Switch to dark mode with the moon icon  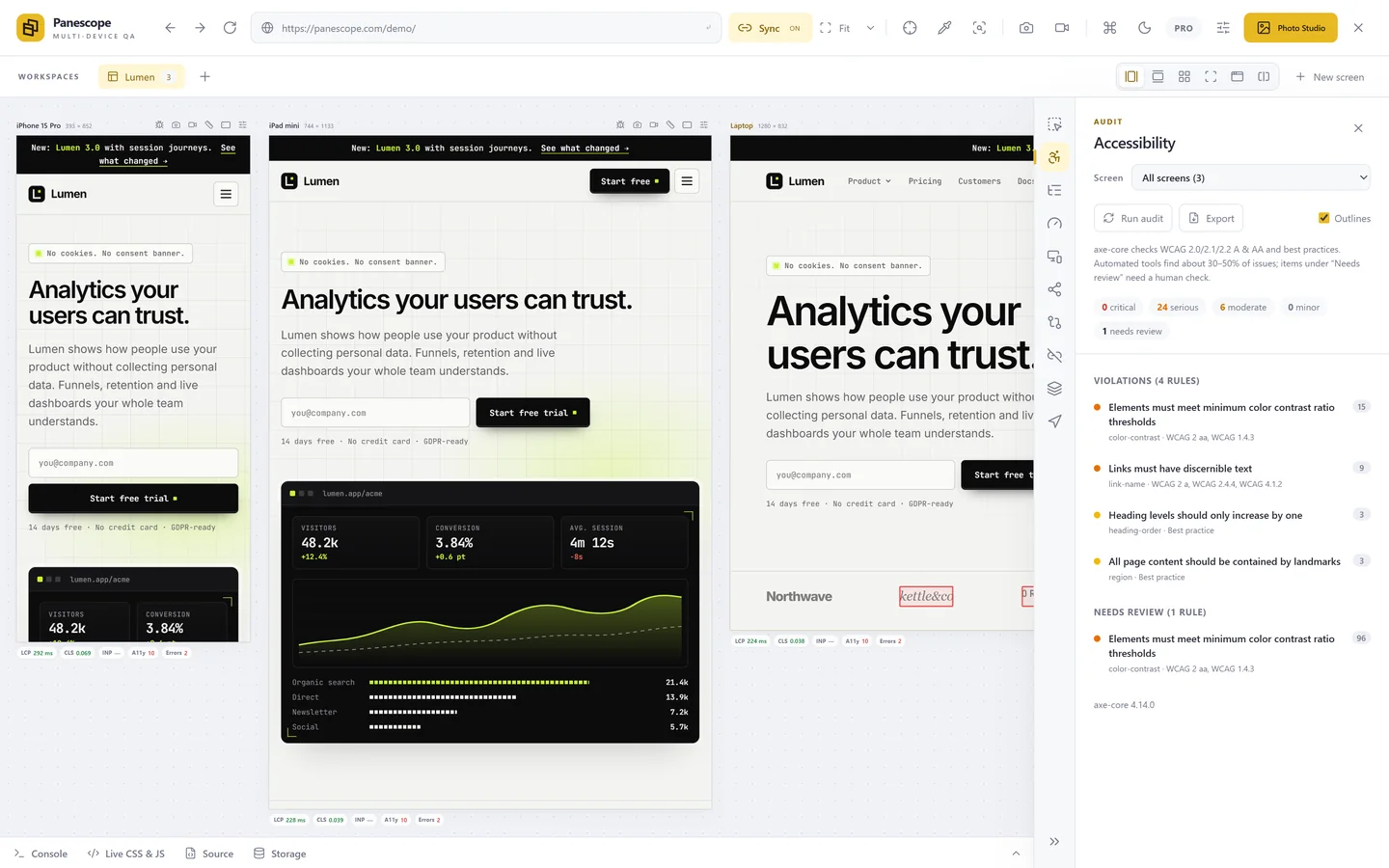click(x=1145, y=28)
